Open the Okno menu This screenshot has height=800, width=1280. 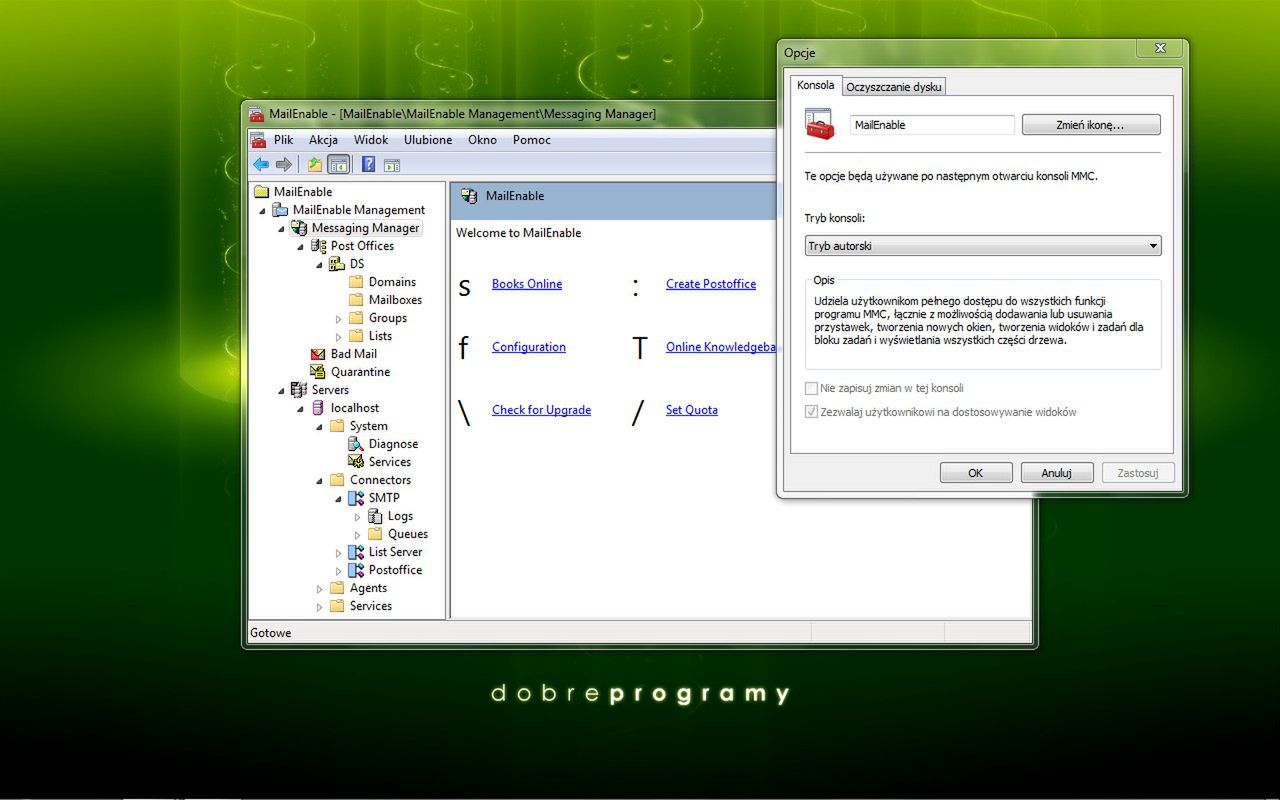[x=482, y=140]
